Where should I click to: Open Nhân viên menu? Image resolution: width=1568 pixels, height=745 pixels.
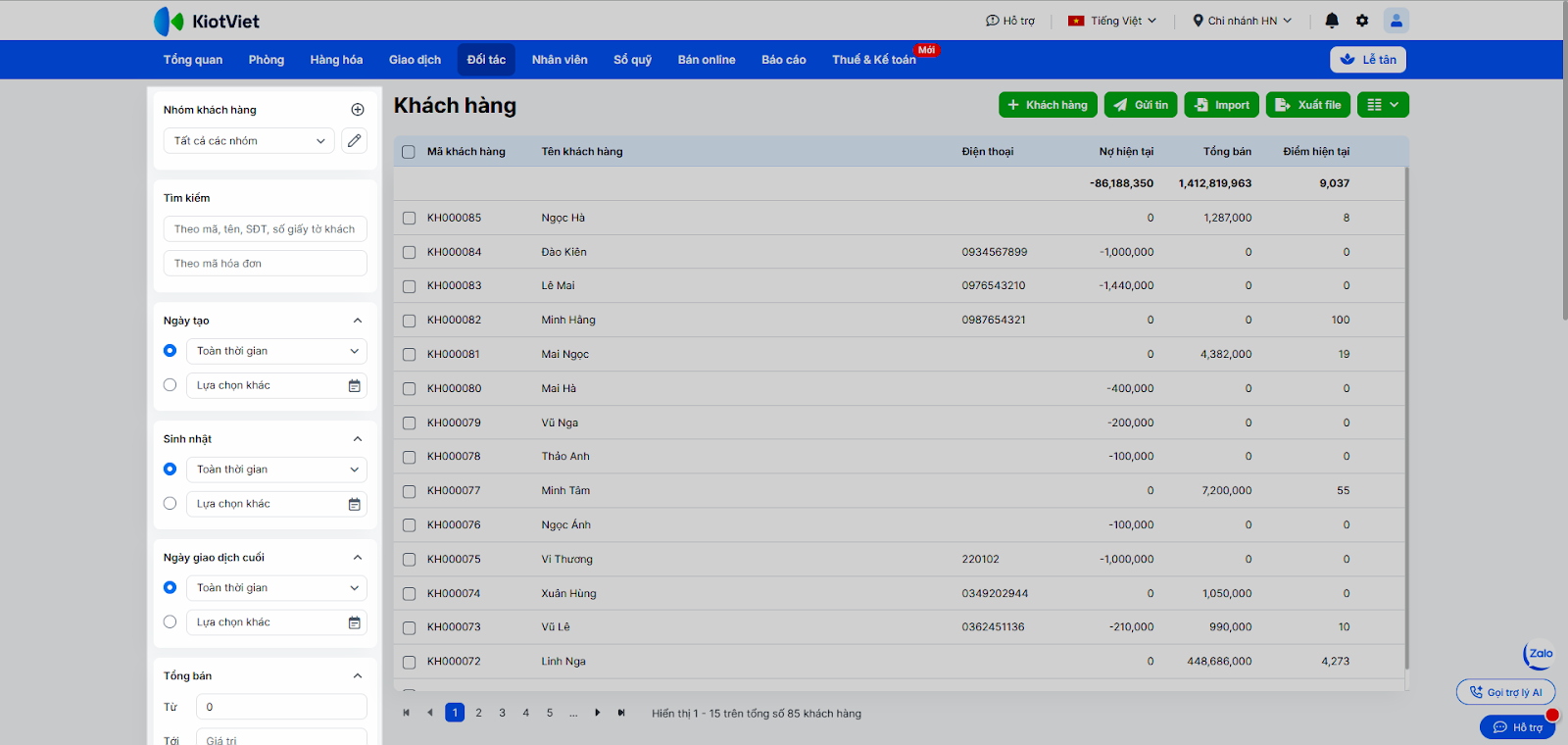coord(560,60)
